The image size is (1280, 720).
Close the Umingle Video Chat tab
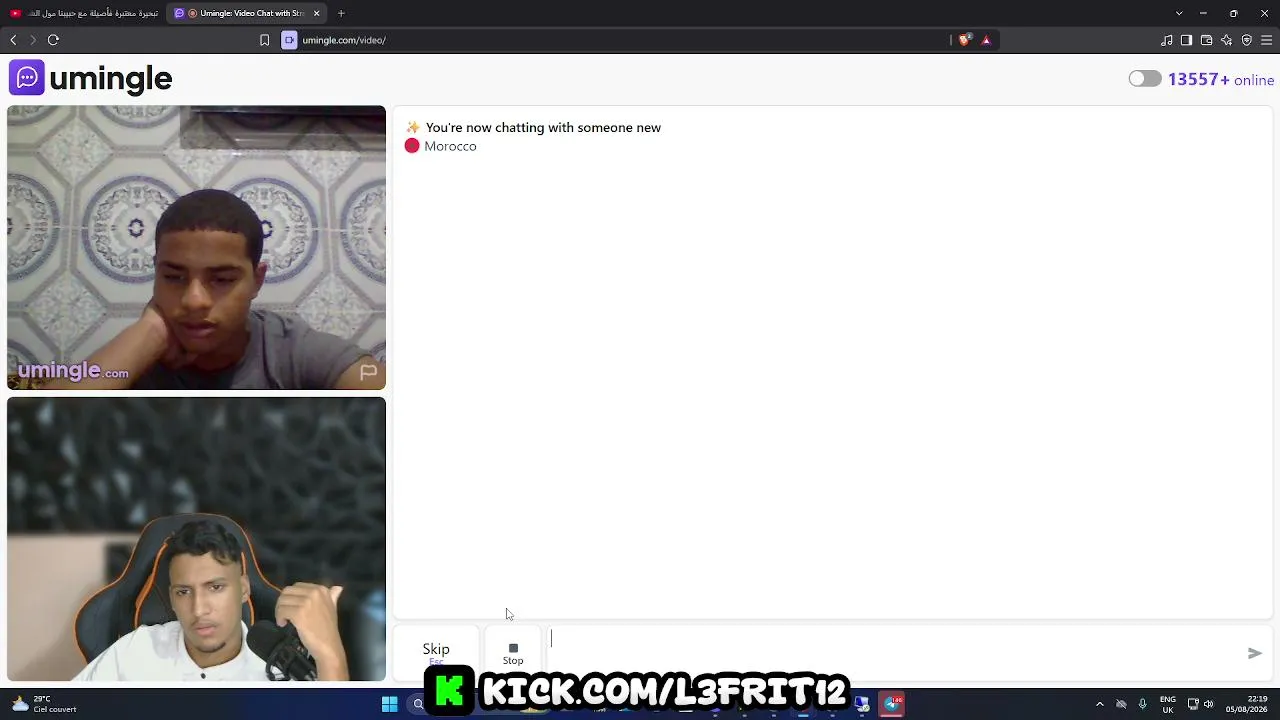point(316,13)
